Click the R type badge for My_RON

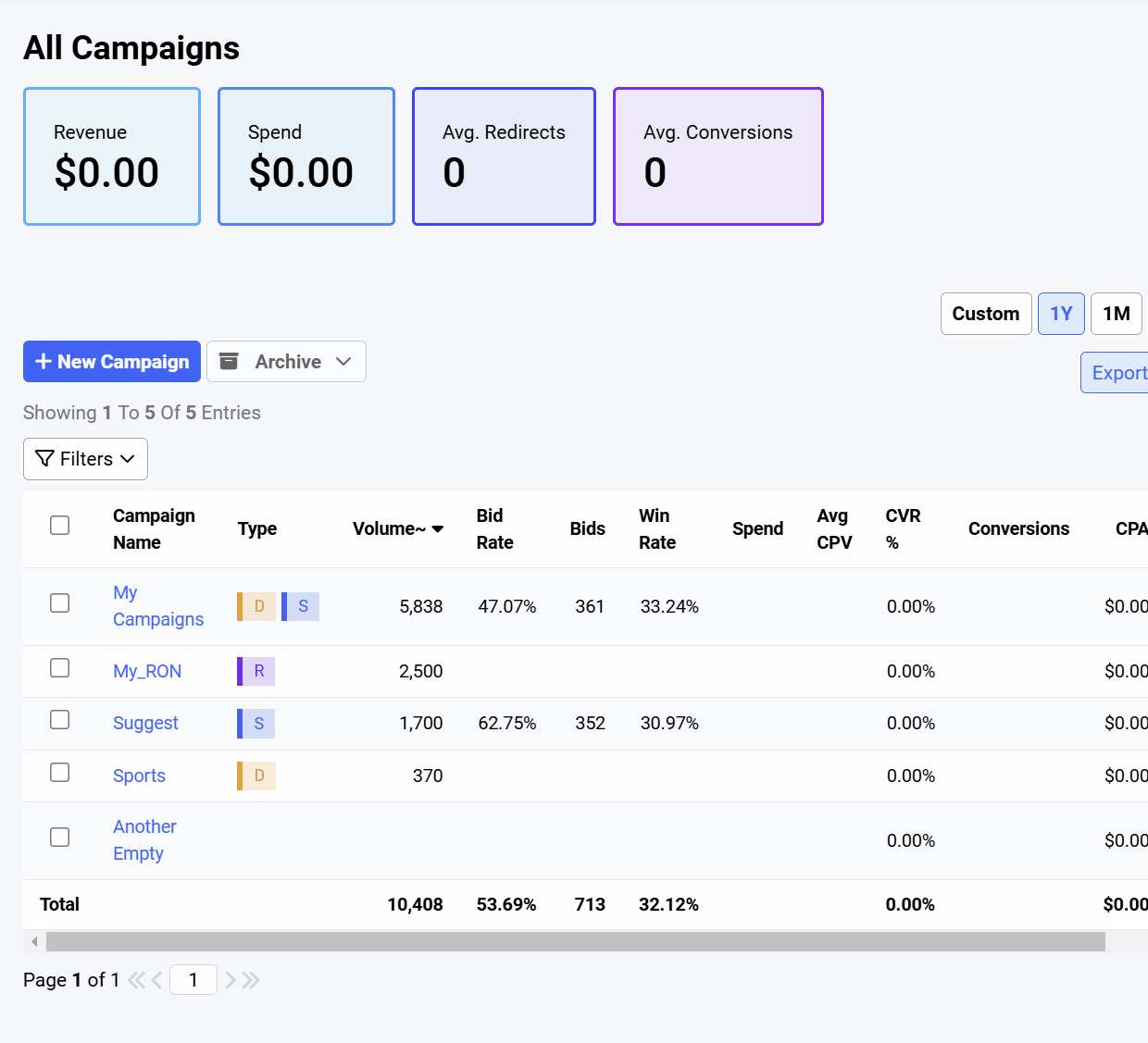click(x=257, y=671)
